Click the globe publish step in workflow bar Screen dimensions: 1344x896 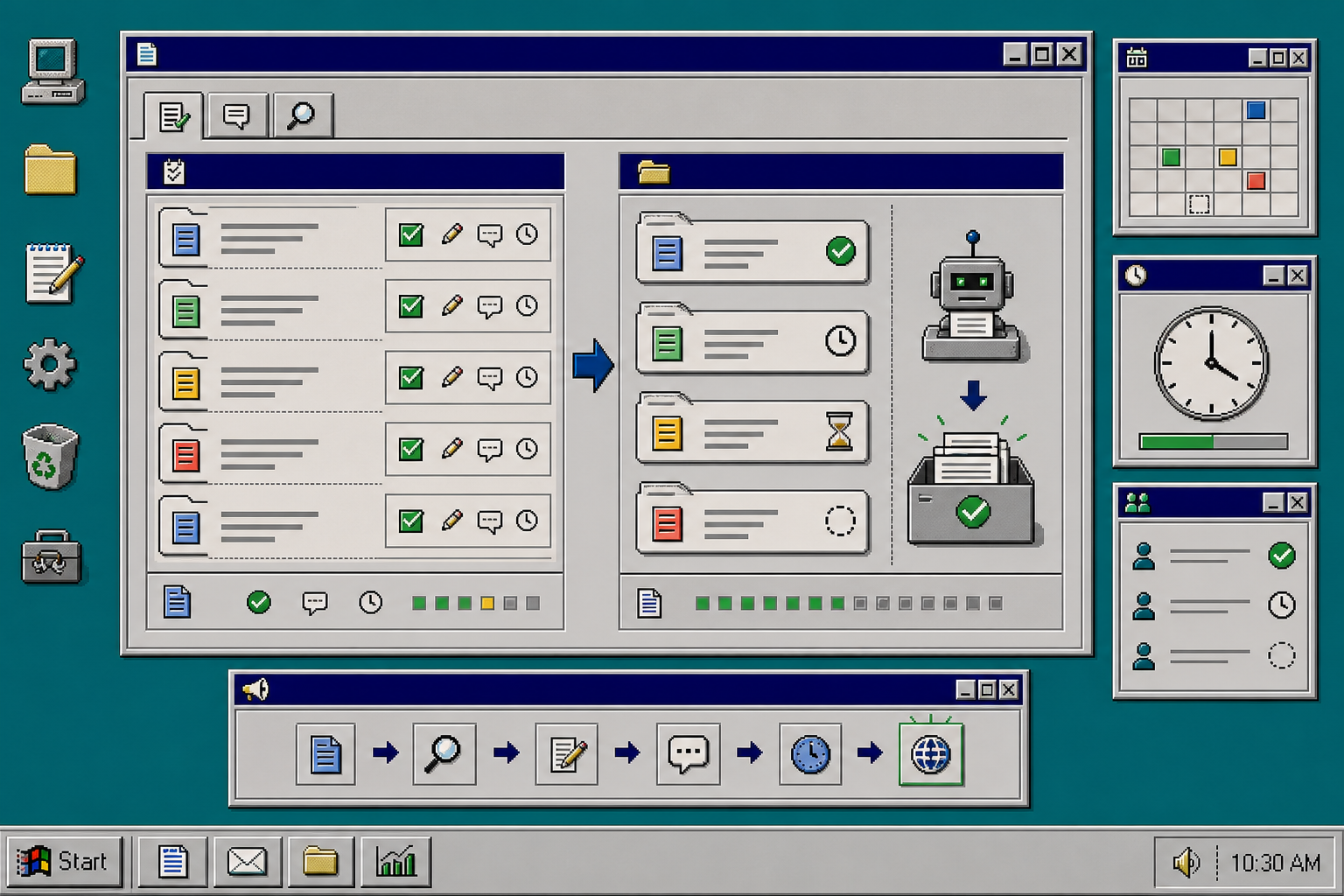[x=931, y=753]
